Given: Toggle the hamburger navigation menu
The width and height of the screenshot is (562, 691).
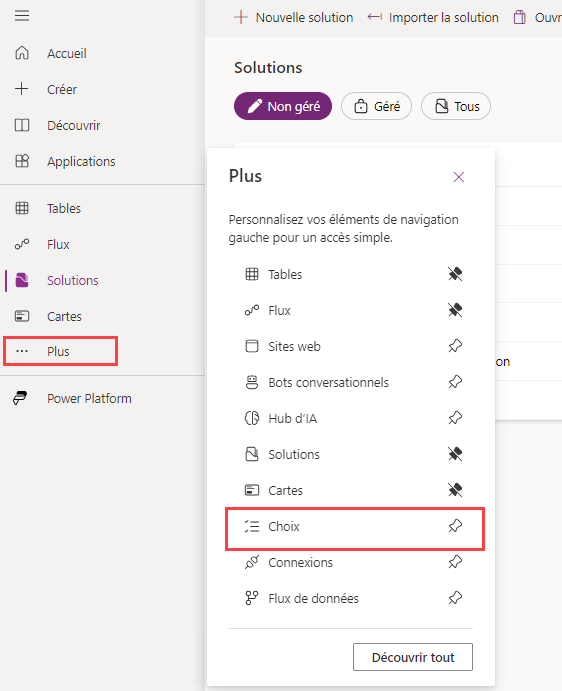Looking at the screenshot, I should coord(22,16).
